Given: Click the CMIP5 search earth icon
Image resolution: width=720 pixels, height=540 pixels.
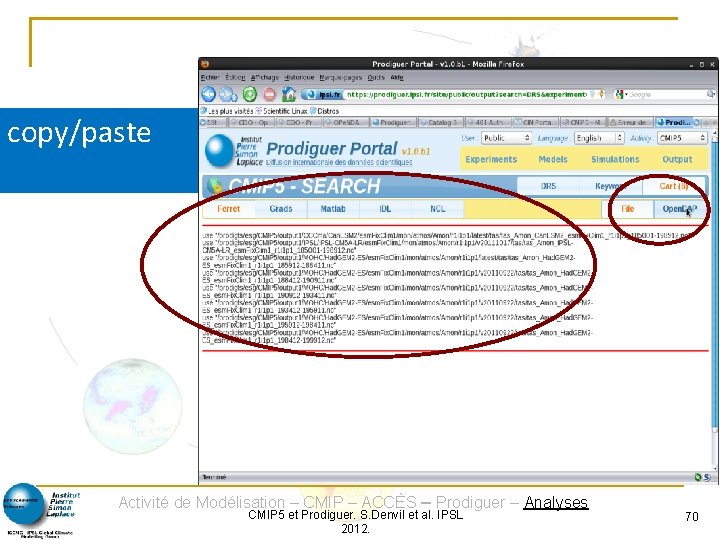Looking at the screenshot, I should (214, 186).
